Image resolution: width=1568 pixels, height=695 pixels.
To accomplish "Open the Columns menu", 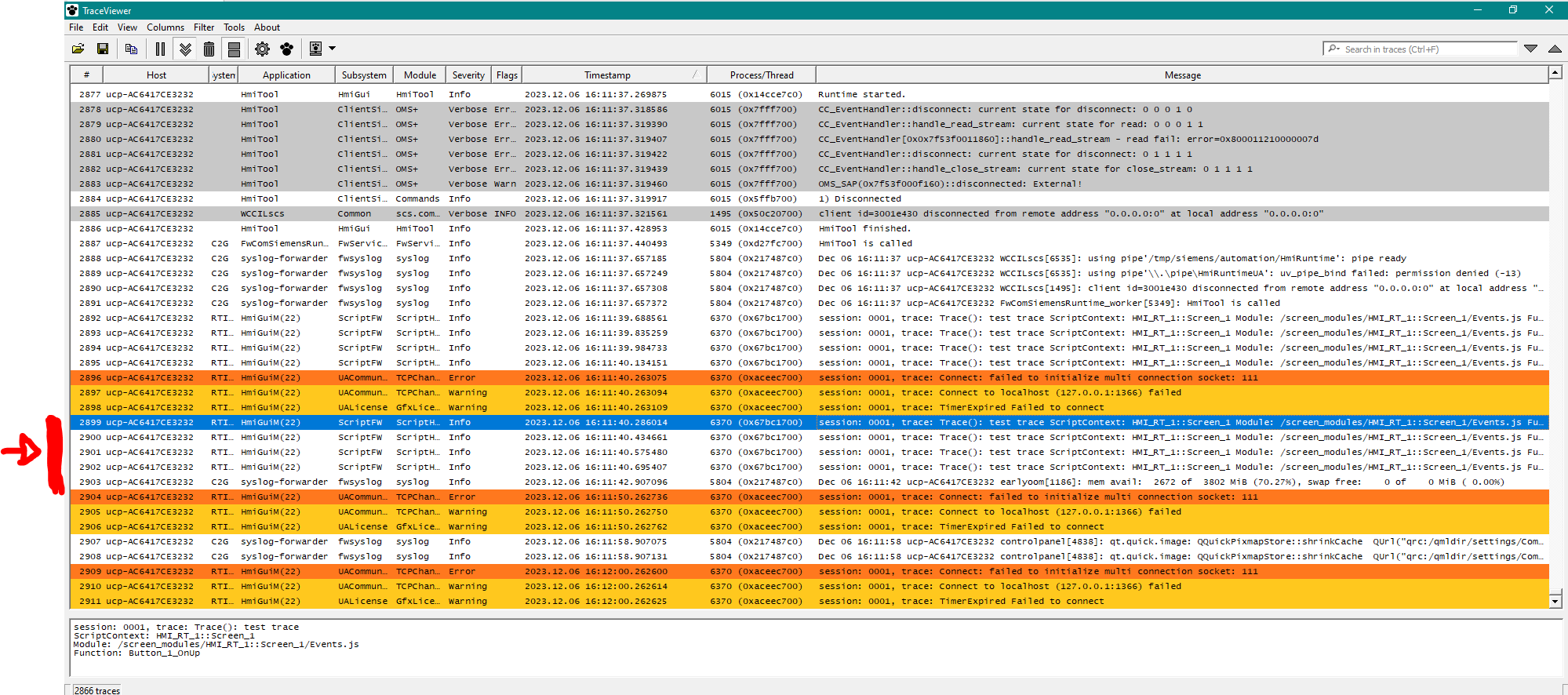I will tap(166, 27).
